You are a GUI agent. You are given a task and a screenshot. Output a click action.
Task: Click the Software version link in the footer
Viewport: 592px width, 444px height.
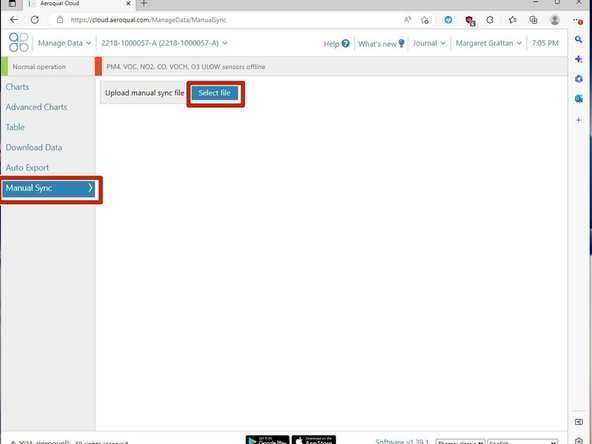click(x=402, y=441)
